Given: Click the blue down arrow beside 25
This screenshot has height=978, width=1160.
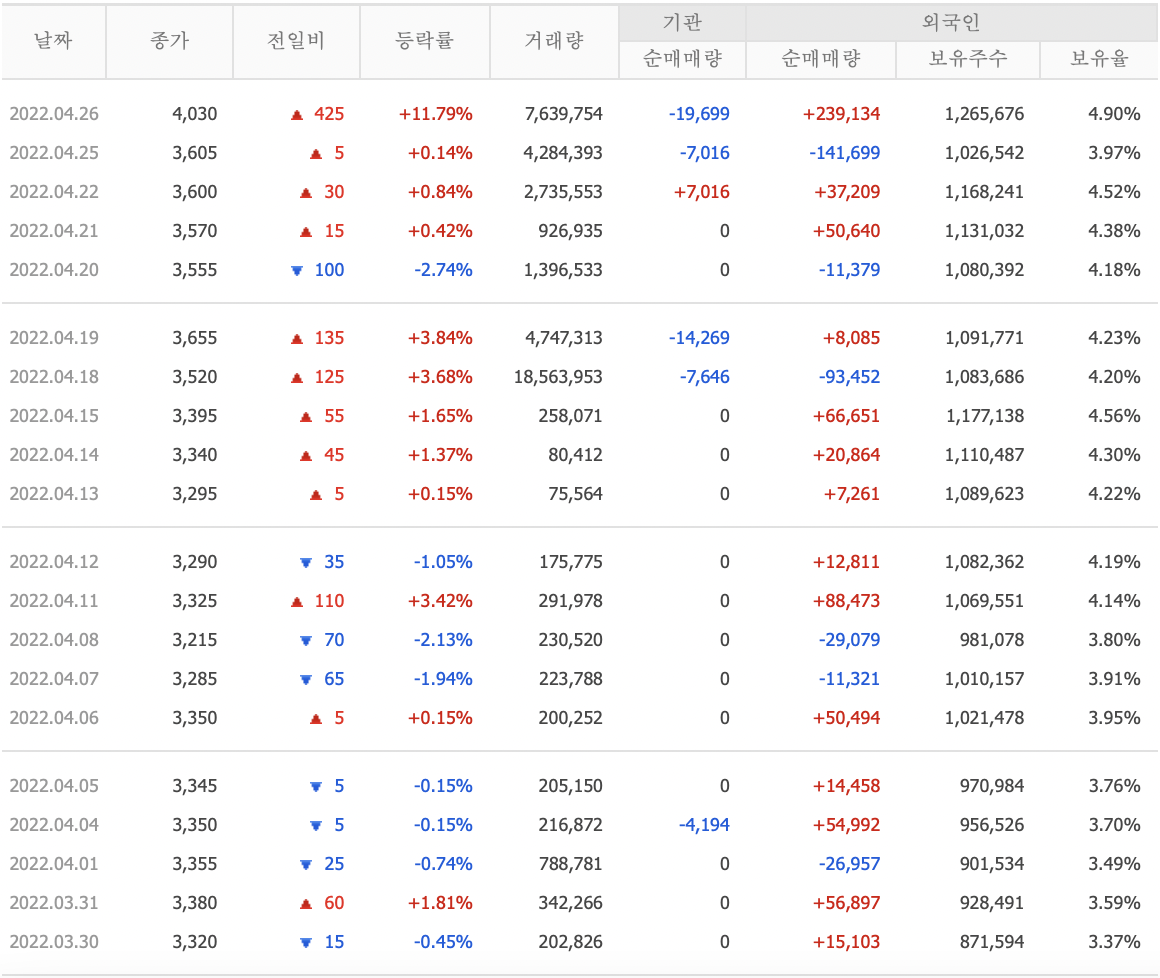Looking at the screenshot, I should (306, 865).
